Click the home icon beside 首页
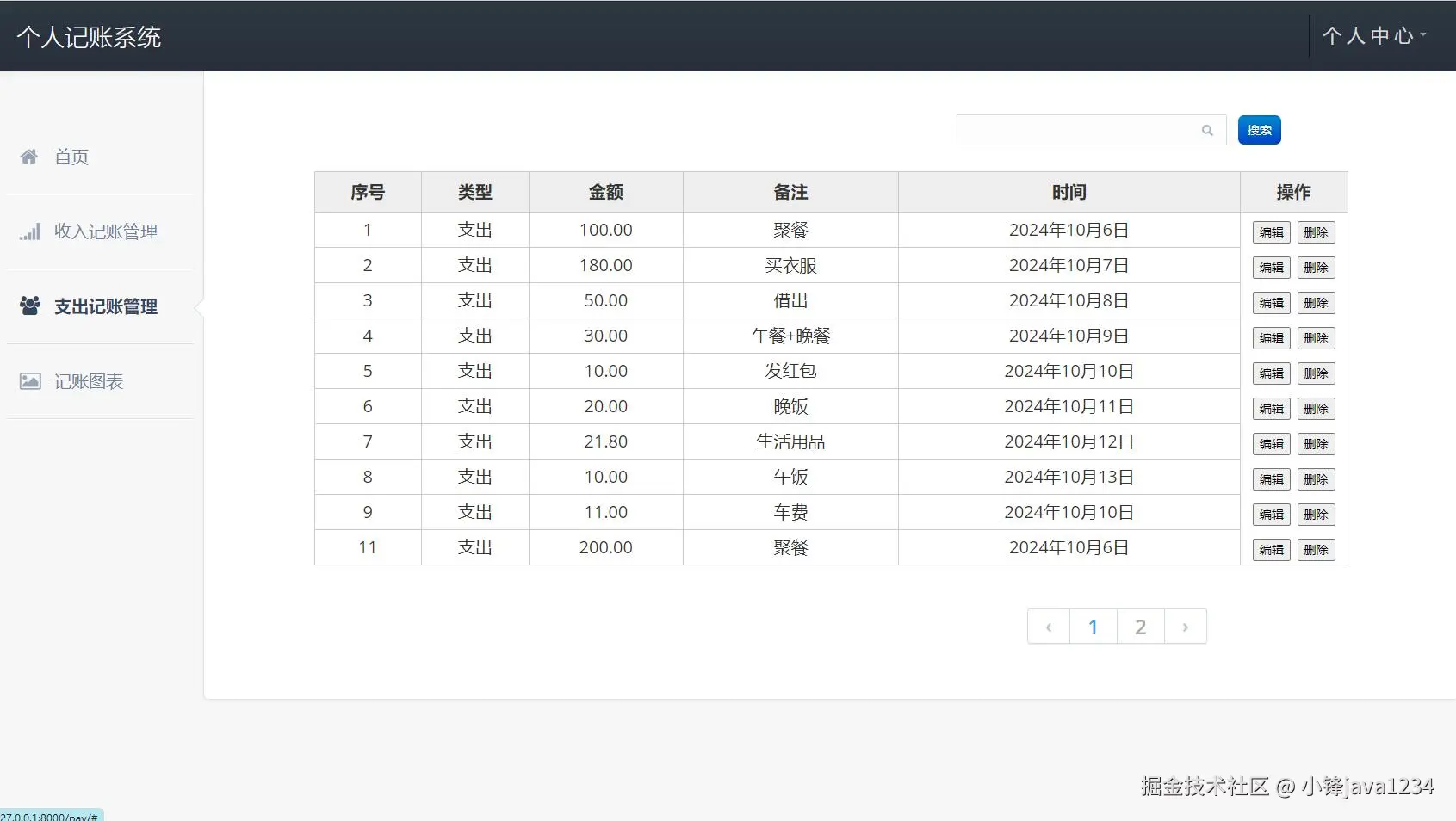 pos(29,157)
